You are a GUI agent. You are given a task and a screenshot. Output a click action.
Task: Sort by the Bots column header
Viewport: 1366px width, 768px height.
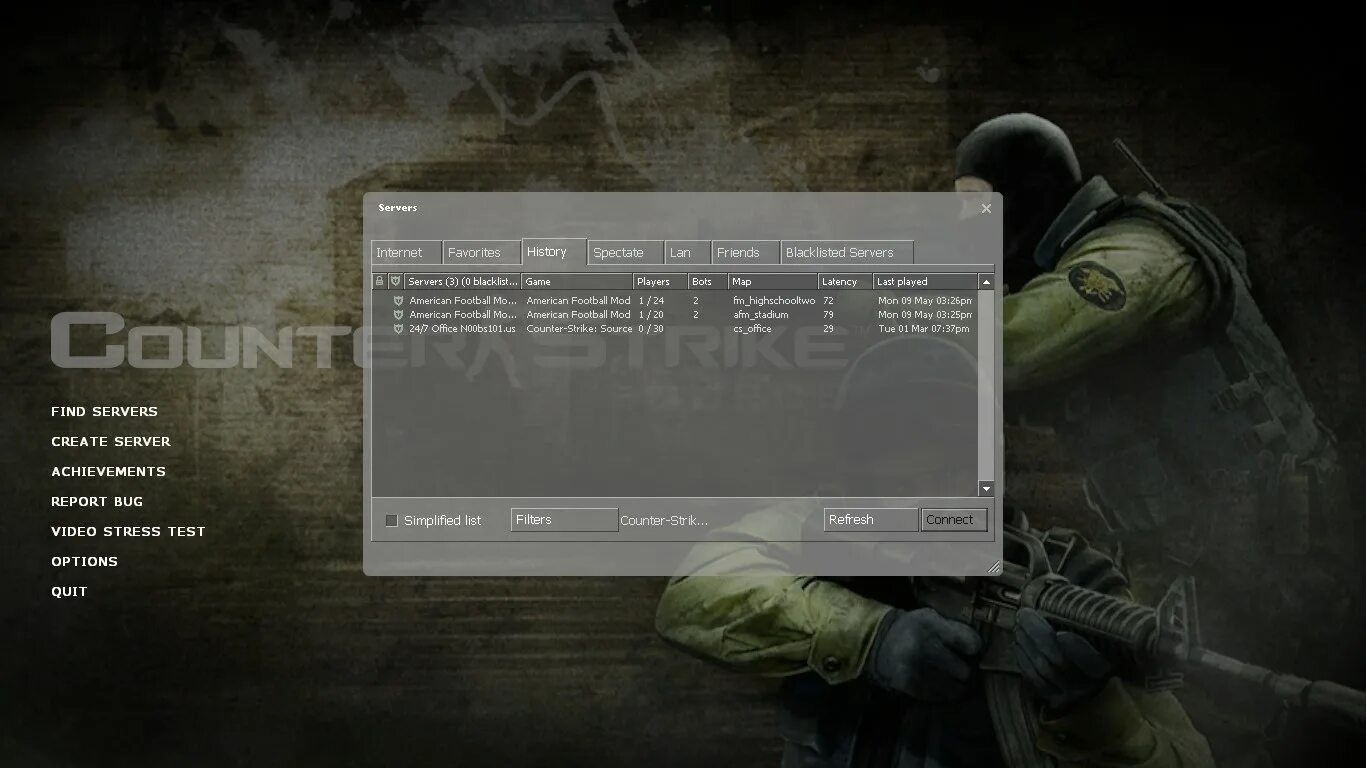(x=708, y=282)
